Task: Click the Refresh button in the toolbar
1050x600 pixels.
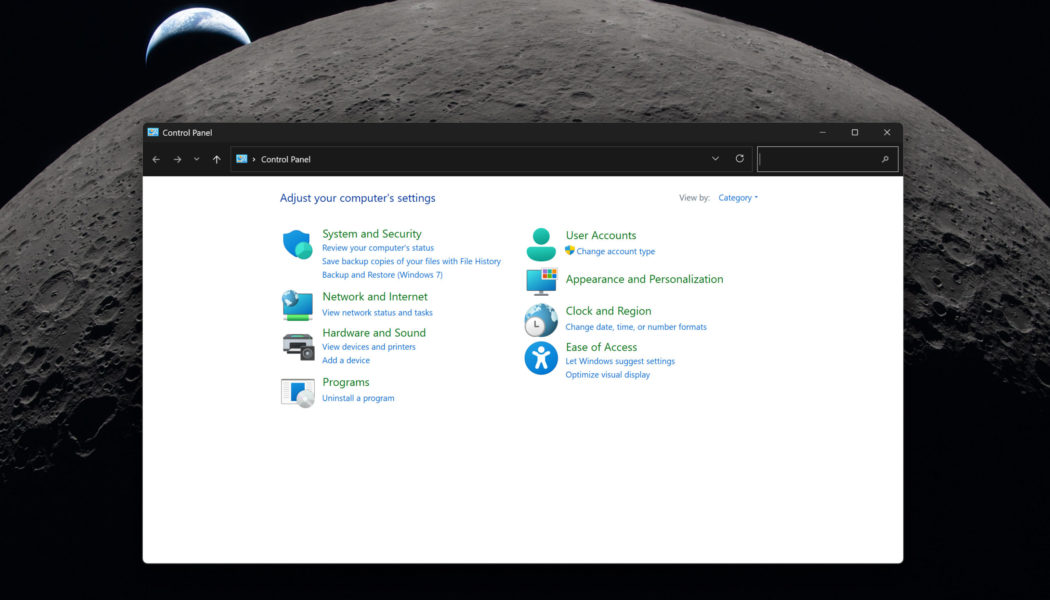Action: pyautogui.click(x=739, y=158)
